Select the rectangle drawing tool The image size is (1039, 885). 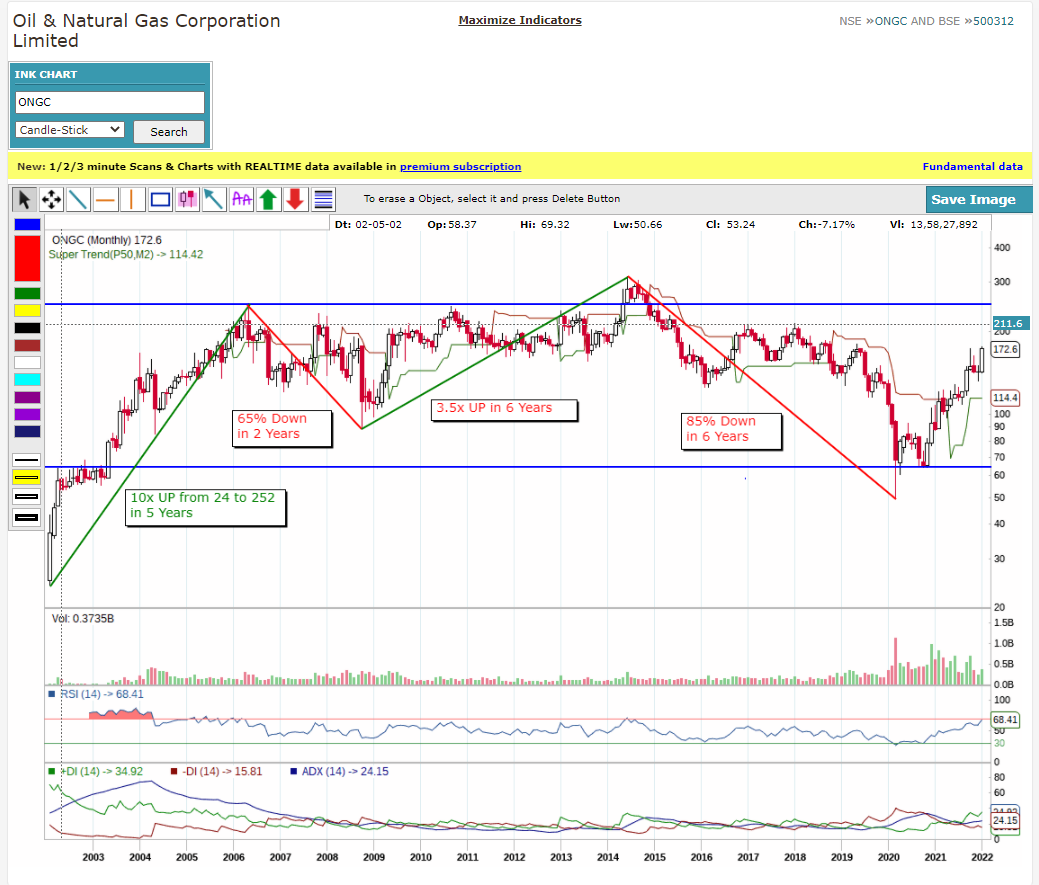(x=160, y=199)
